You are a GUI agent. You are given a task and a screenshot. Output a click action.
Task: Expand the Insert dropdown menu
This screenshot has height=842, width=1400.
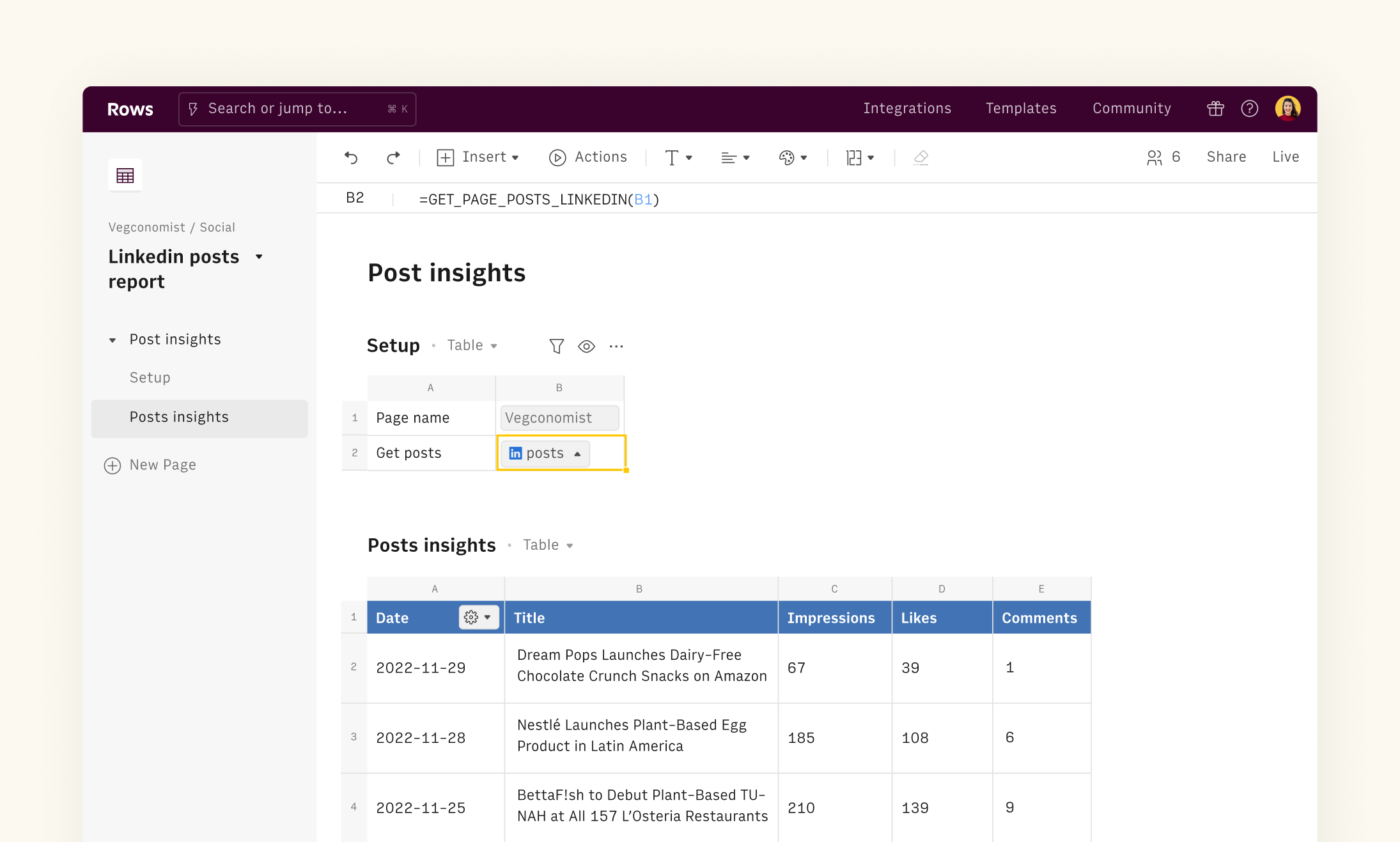coord(478,157)
